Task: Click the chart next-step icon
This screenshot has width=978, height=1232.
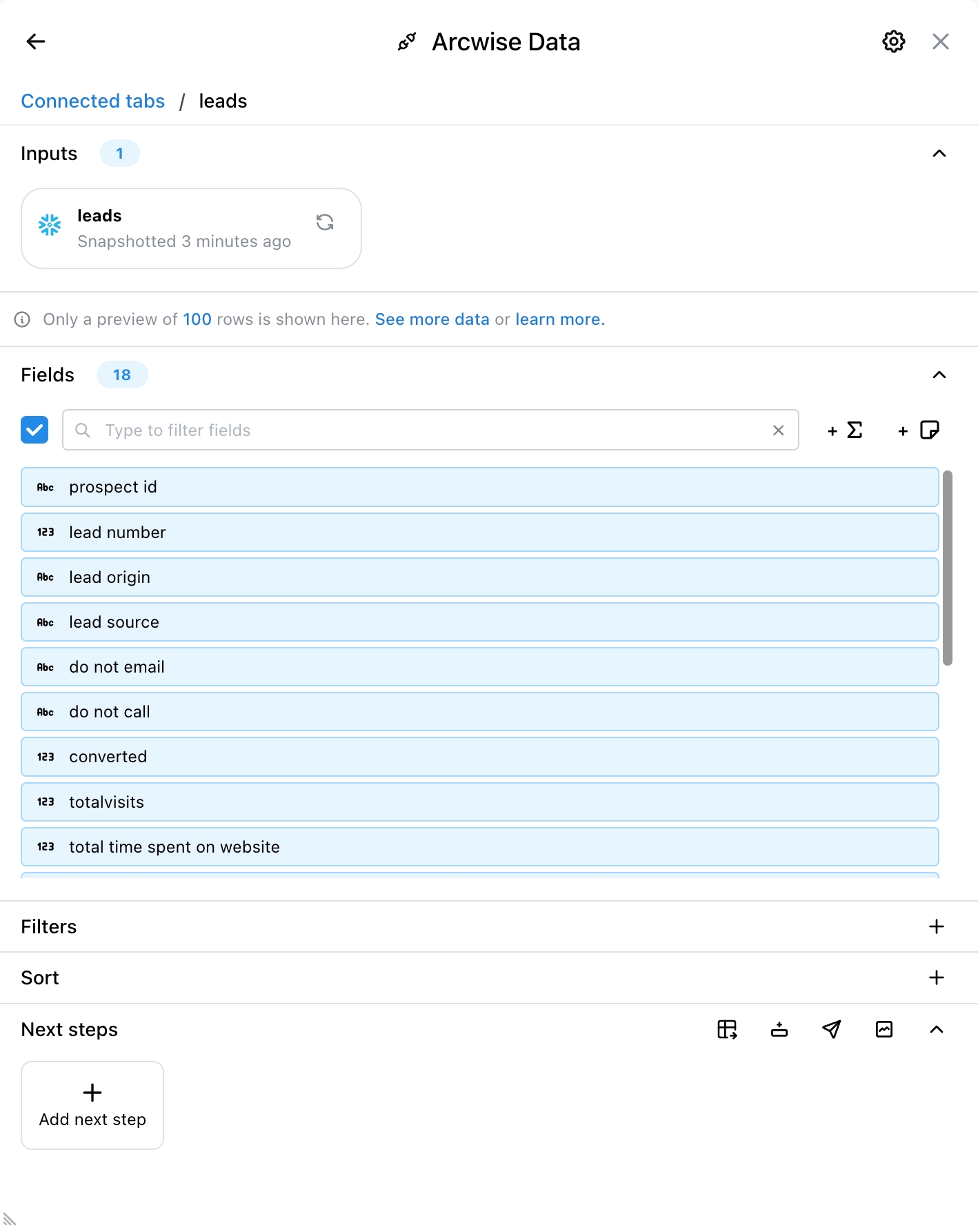Action: [x=884, y=1029]
